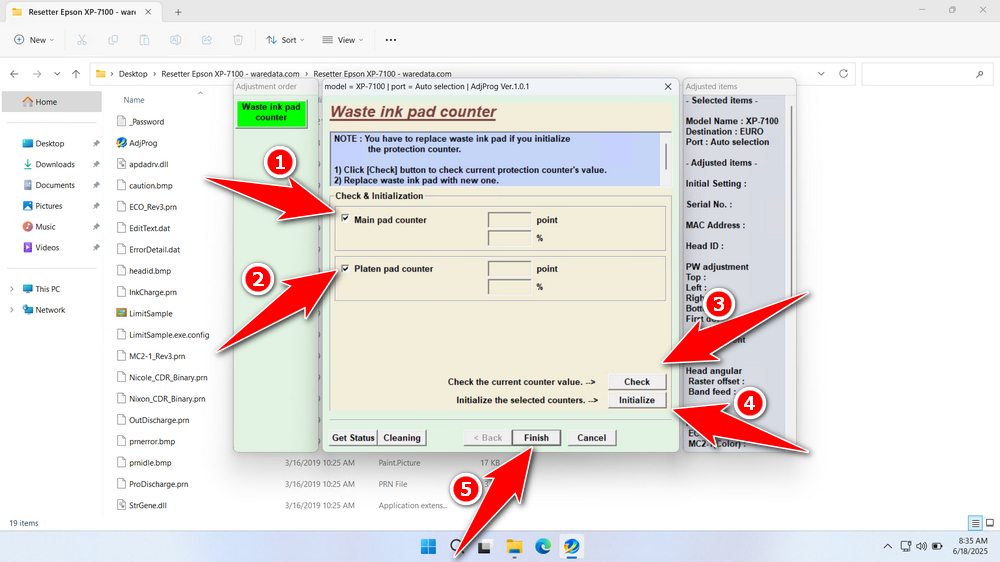Open Music in quick access

(x=45, y=226)
